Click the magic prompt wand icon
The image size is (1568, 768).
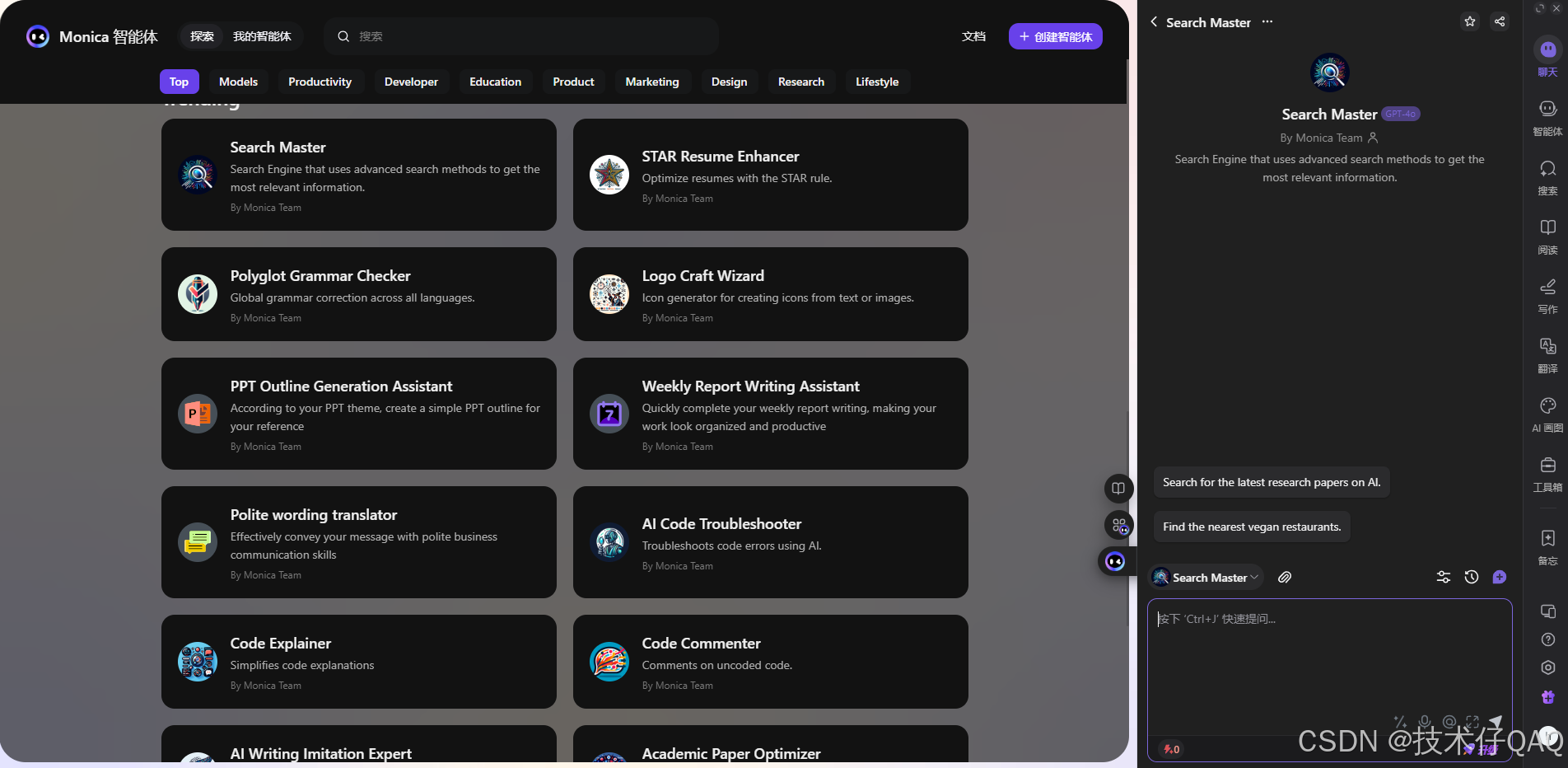click(x=1400, y=722)
